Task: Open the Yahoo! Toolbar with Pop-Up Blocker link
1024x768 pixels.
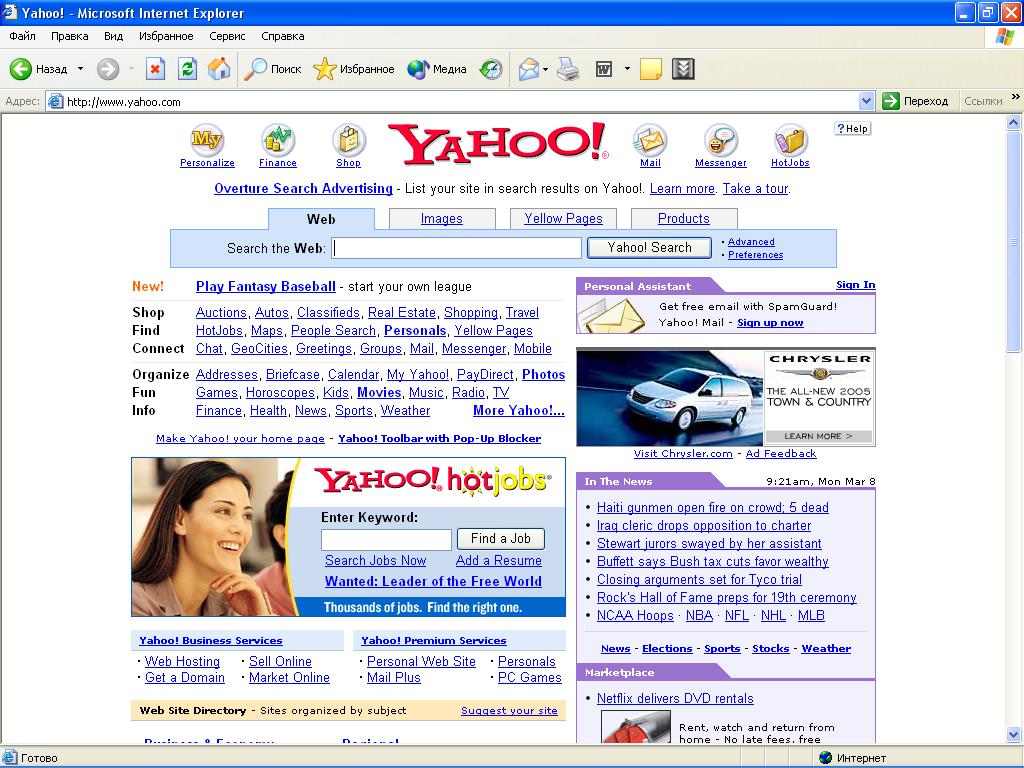Action: (440, 438)
